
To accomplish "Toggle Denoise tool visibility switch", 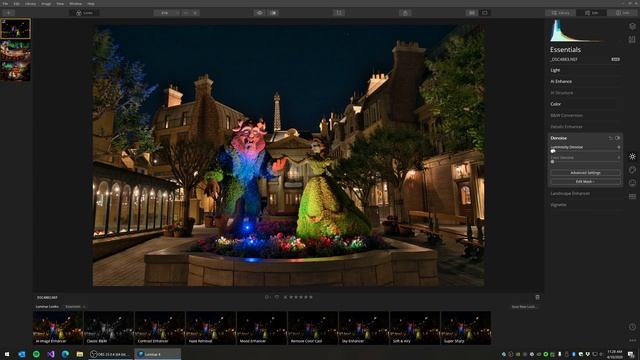I will point(617,138).
